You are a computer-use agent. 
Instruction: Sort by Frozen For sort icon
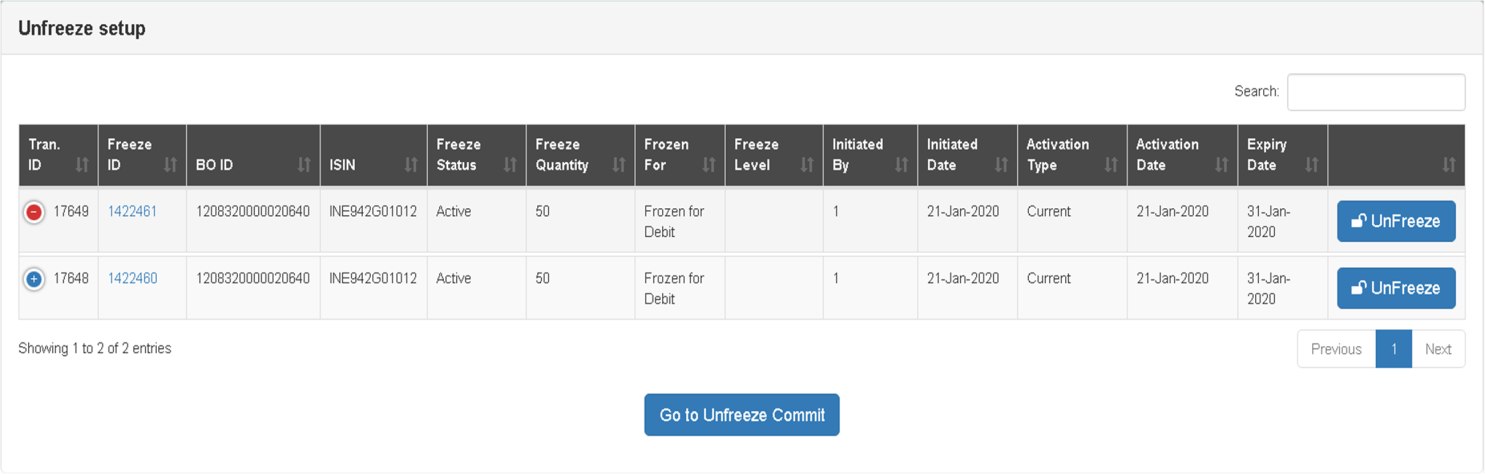[709, 165]
